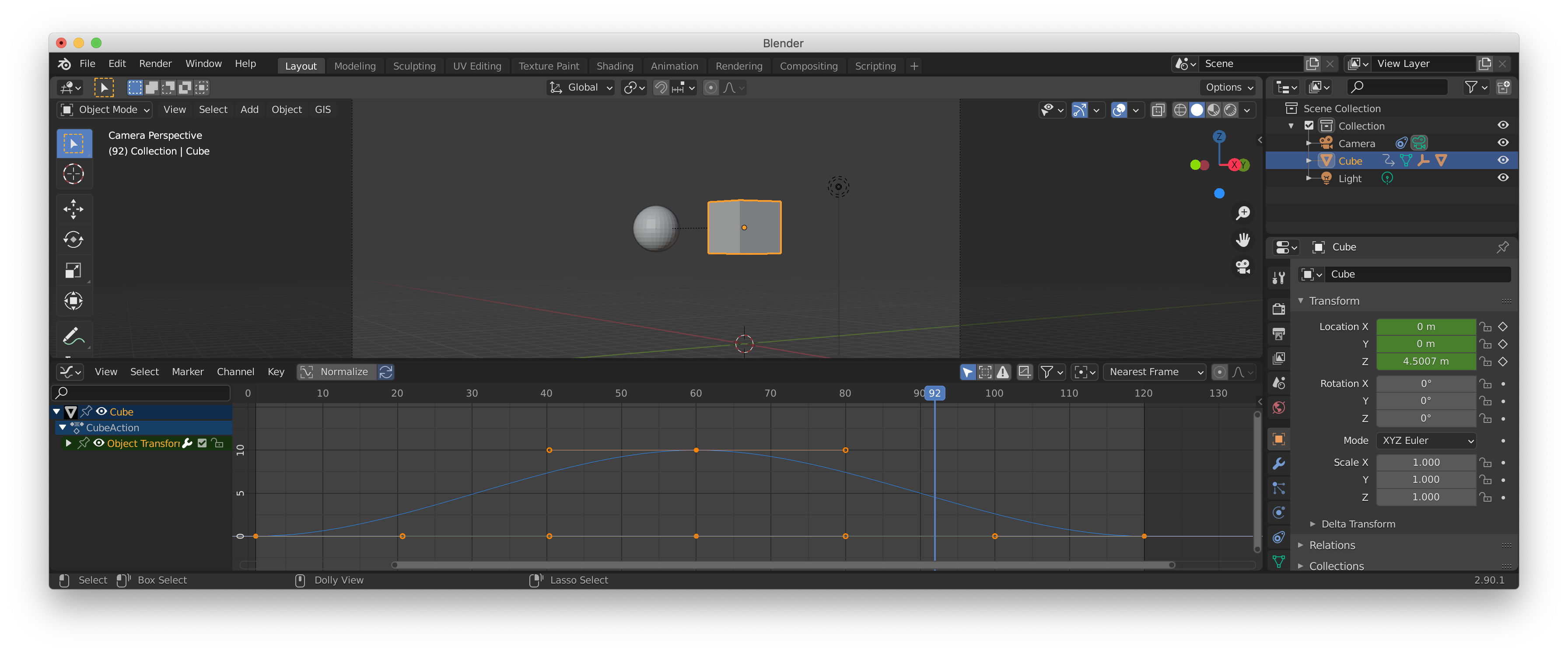Screen dimensions: 1568x654
Task: Select the 3D Cursor tool
Action: click(x=73, y=174)
